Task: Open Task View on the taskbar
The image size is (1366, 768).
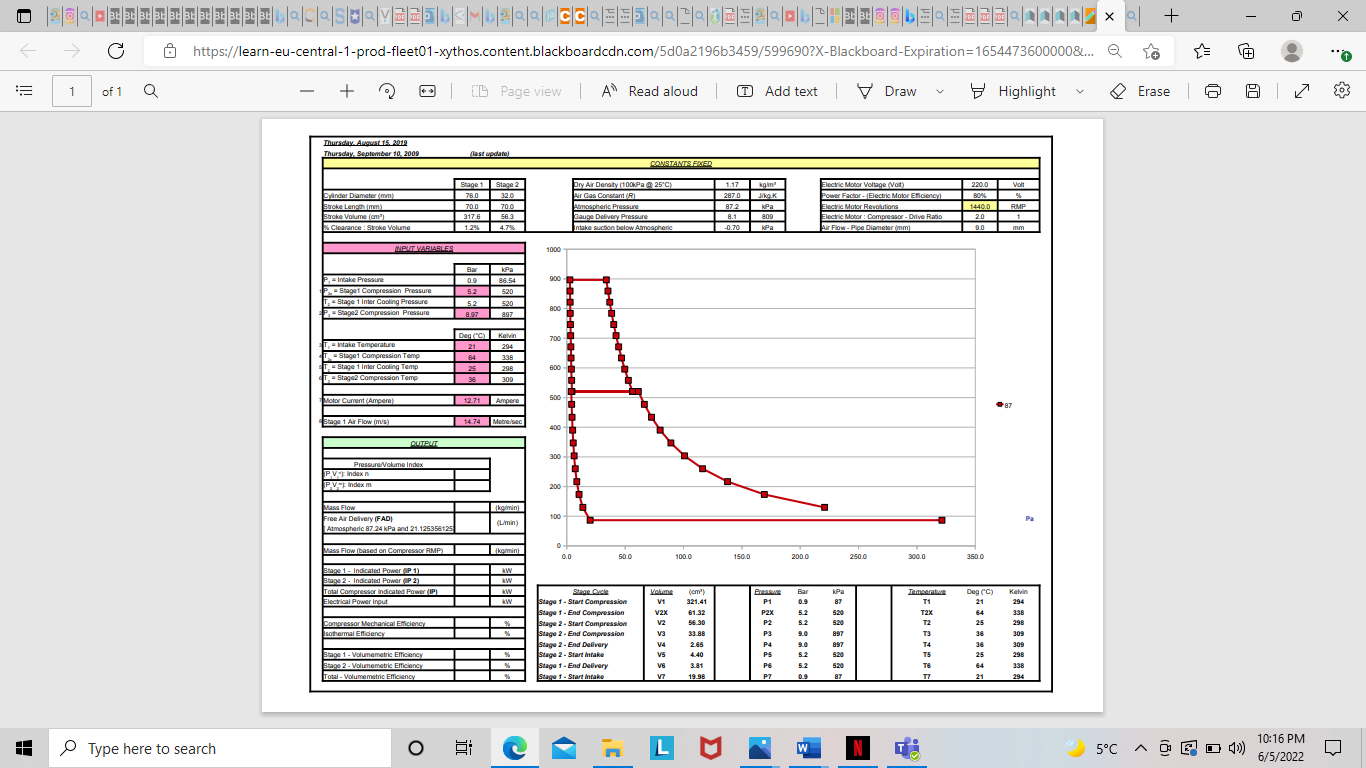Action: tap(463, 748)
